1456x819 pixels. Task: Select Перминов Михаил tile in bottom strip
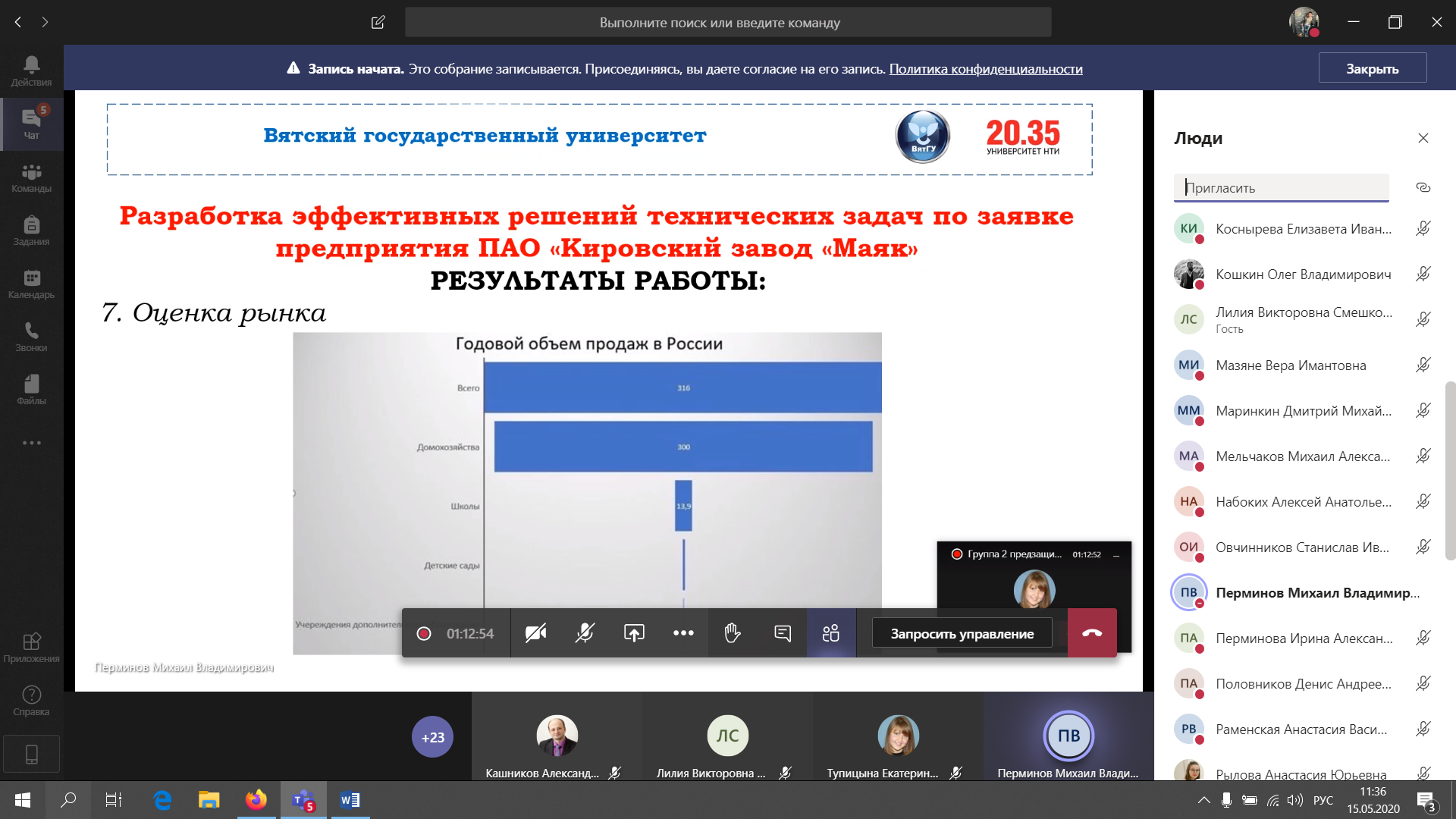point(1068,736)
